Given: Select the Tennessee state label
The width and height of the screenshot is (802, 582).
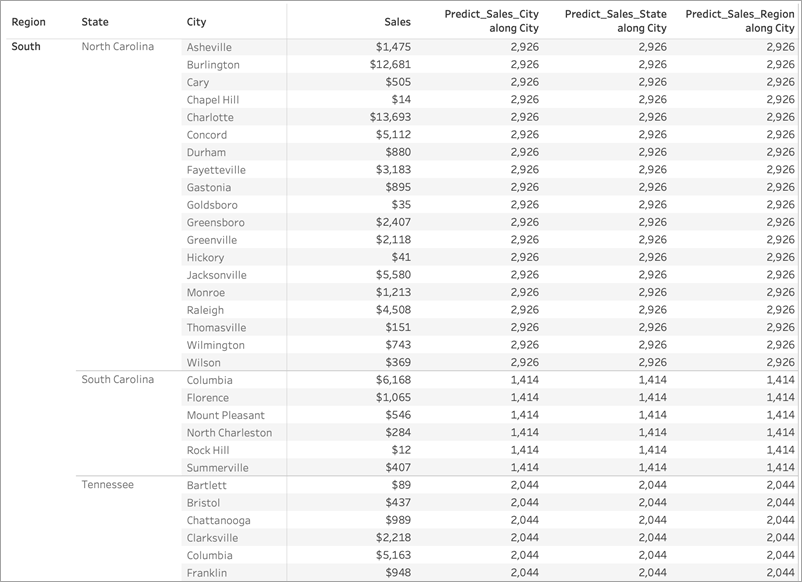Looking at the screenshot, I should point(107,485).
